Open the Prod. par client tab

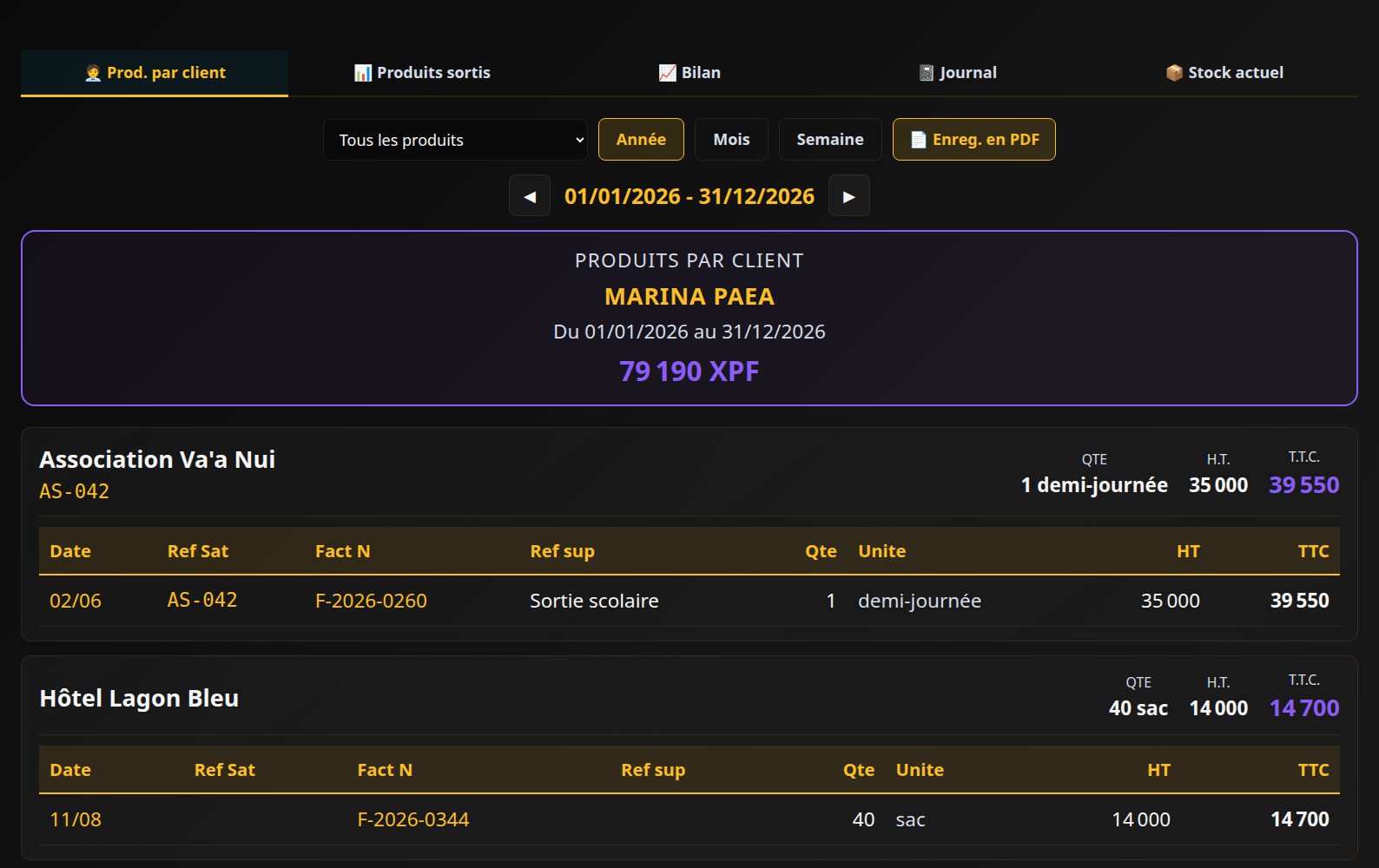click(155, 73)
